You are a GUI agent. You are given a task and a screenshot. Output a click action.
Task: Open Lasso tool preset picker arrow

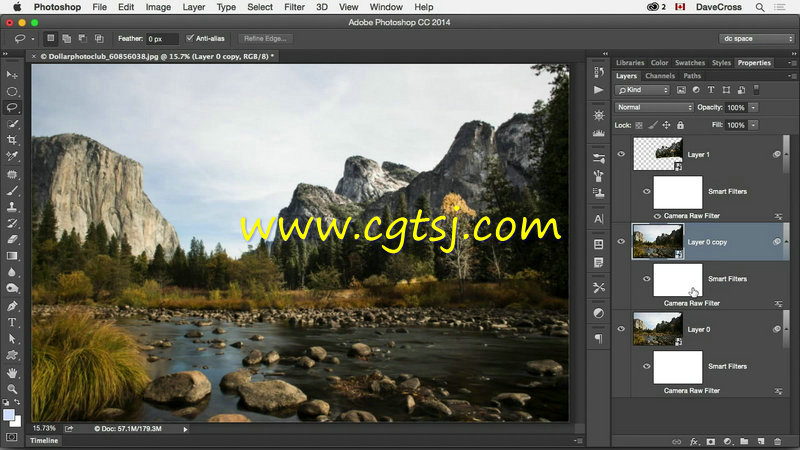point(33,39)
